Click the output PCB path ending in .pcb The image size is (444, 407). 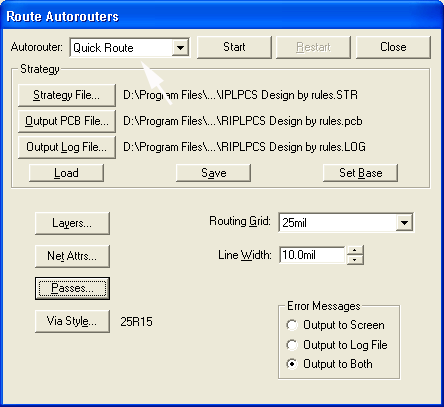pos(243,121)
